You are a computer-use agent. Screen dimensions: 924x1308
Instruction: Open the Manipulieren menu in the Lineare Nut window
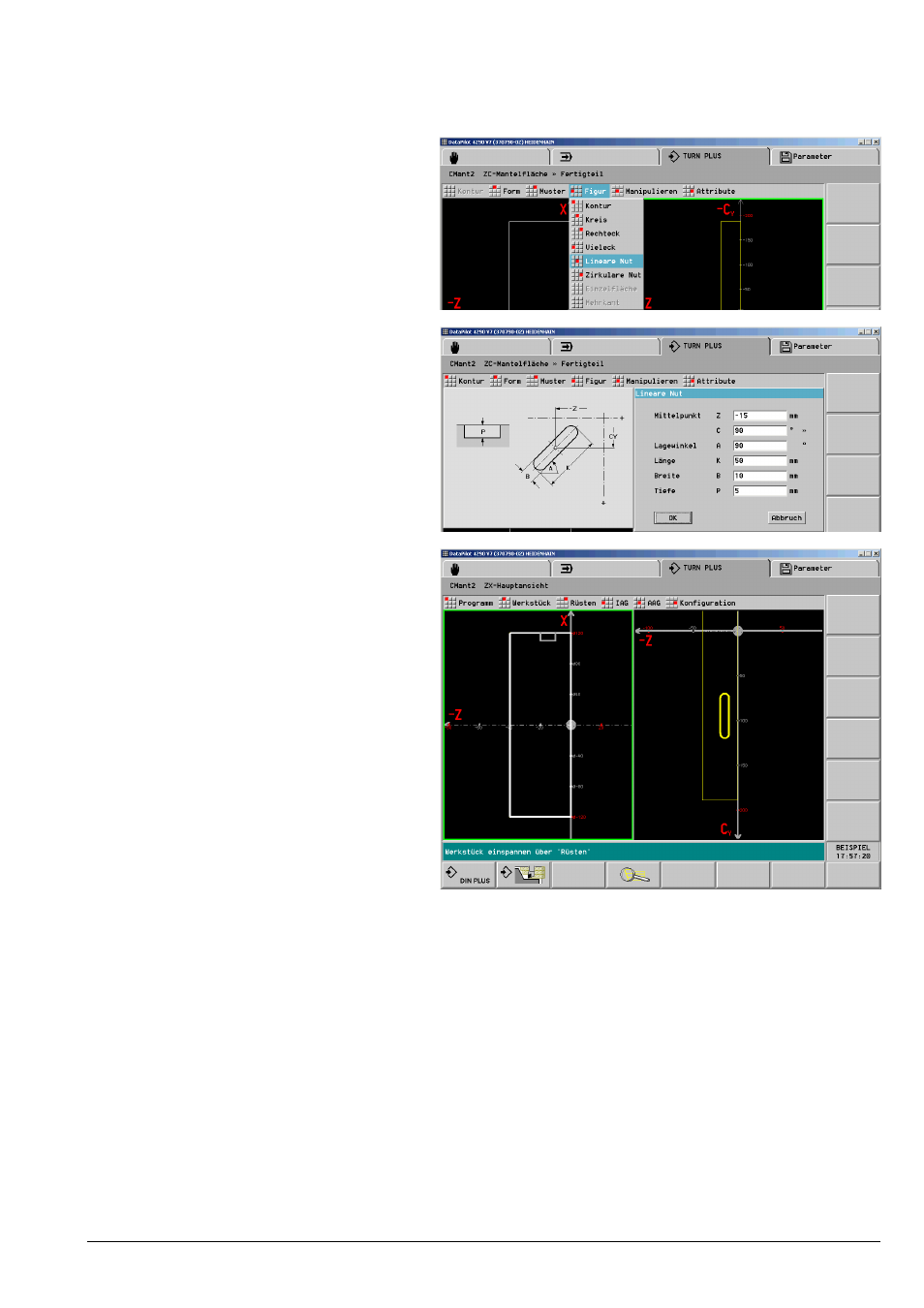[645, 381]
